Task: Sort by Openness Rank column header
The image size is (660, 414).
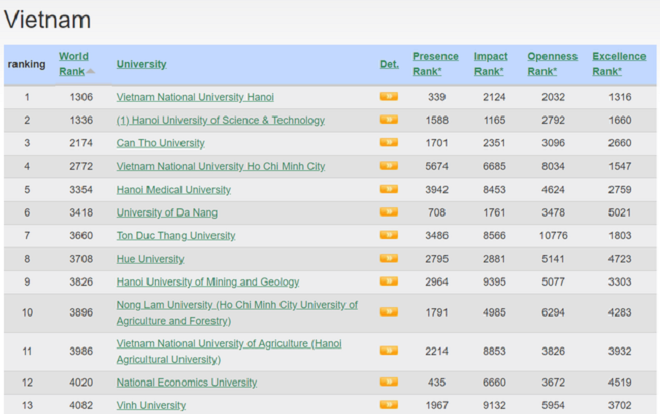Action: click(x=552, y=63)
